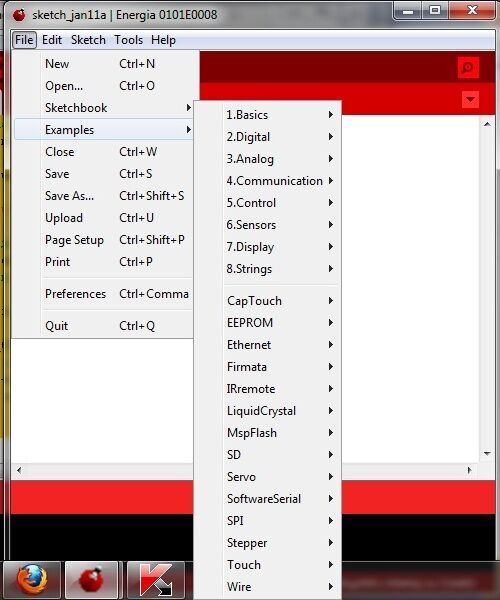Open the Tools menu

coord(129,40)
